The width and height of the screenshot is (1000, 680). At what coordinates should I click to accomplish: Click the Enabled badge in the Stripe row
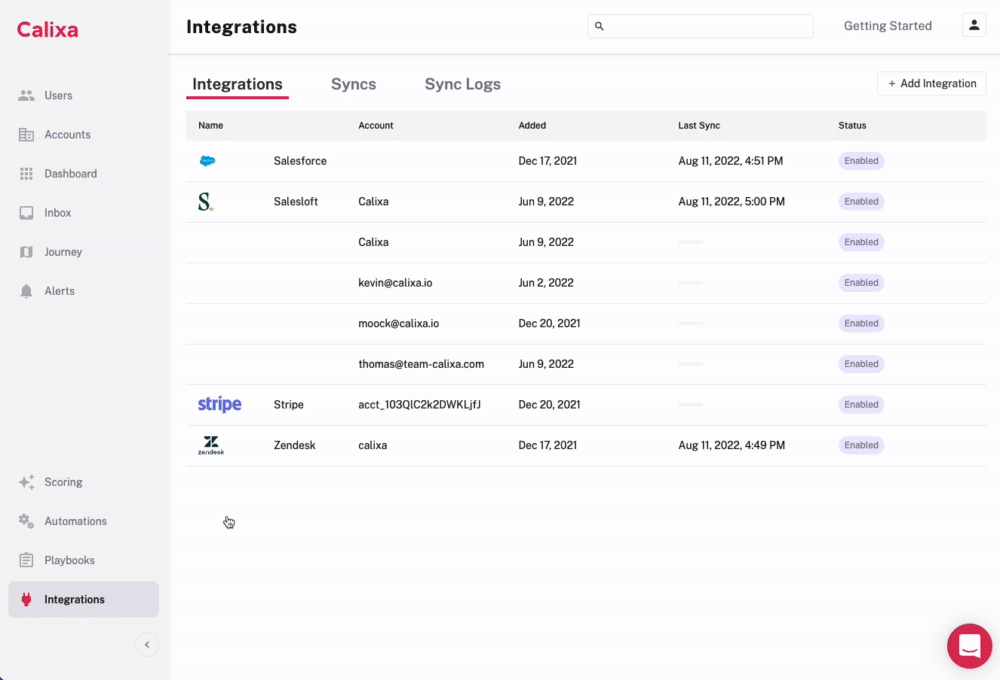[861, 404]
